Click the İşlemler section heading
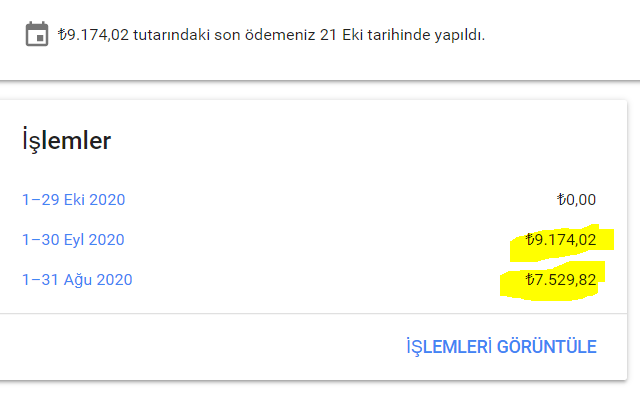The image size is (640, 393). point(66,140)
